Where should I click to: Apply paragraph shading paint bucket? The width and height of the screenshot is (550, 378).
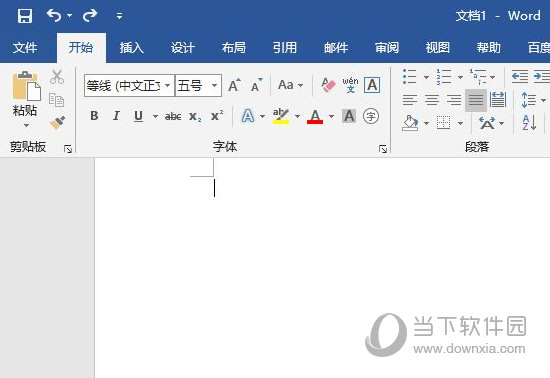[x=410, y=123]
